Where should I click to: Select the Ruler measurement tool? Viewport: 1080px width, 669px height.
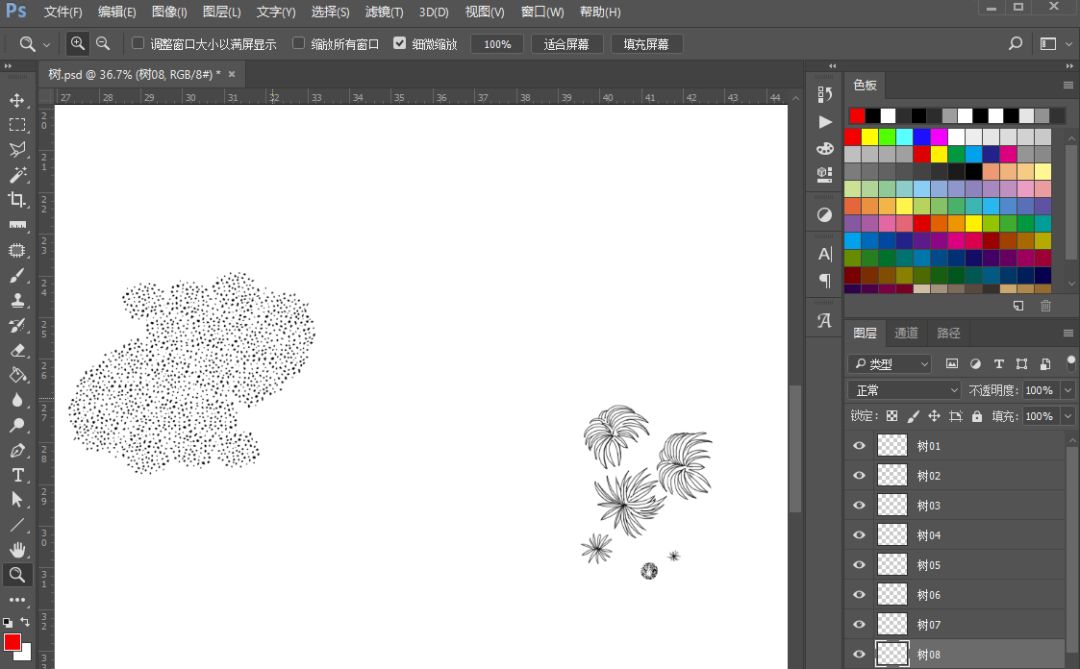tap(17, 225)
